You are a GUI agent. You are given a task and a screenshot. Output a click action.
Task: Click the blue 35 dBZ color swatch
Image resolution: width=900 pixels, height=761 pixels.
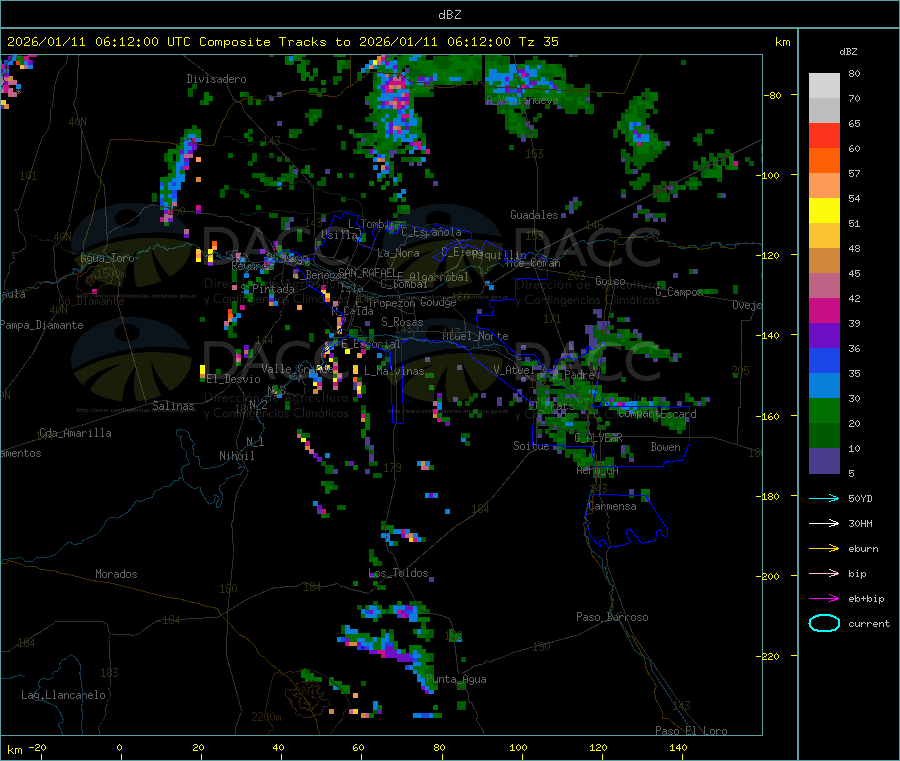coord(824,360)
